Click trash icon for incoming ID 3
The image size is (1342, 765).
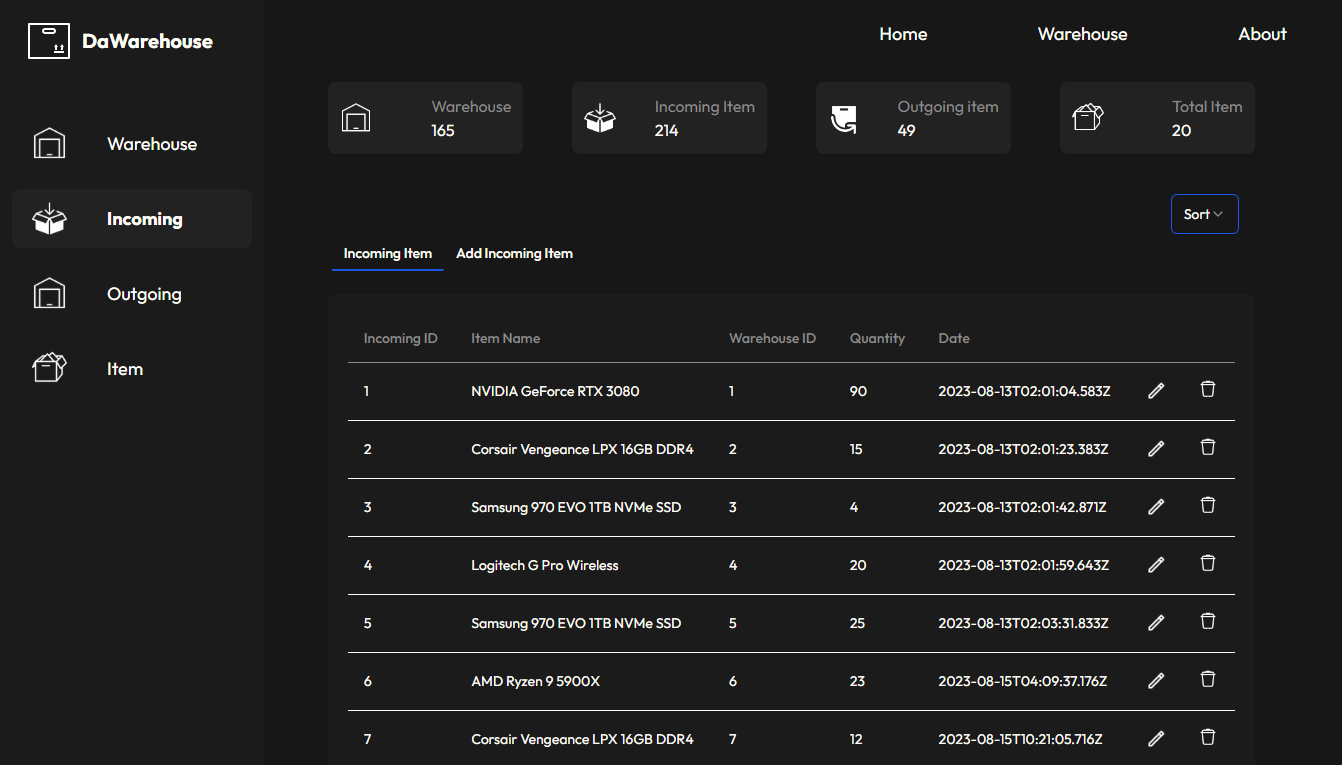[x=1207, y=506]
